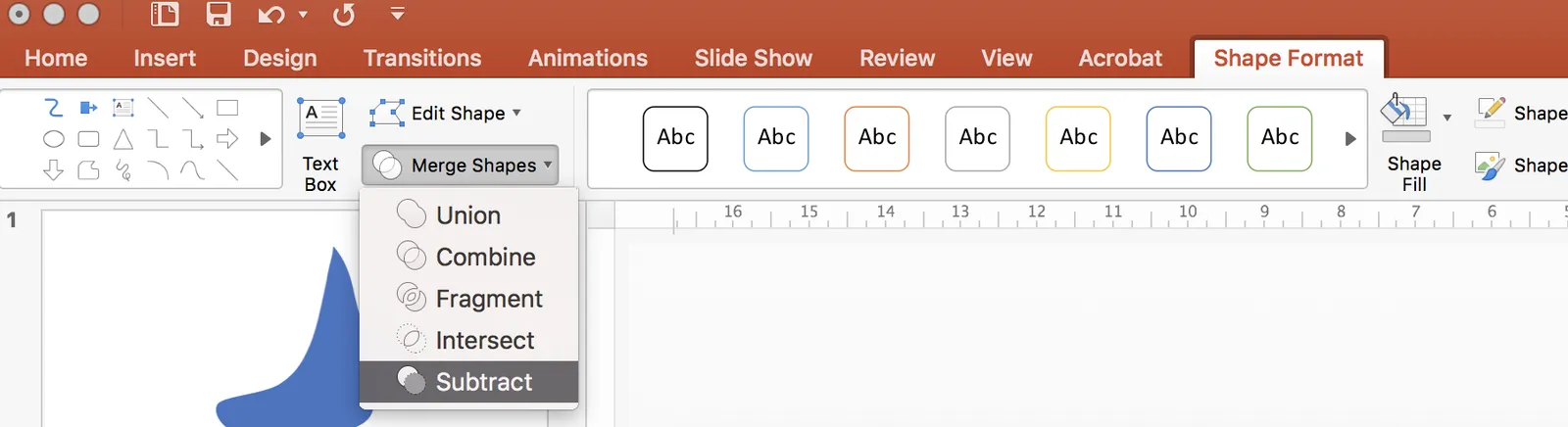Click the Undo arrow icon

click(271, 15)
